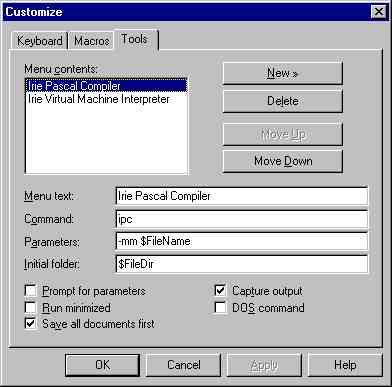
Task: Select Irie Pascal Compiler in menu contents
Action: (x=106, y=86)
